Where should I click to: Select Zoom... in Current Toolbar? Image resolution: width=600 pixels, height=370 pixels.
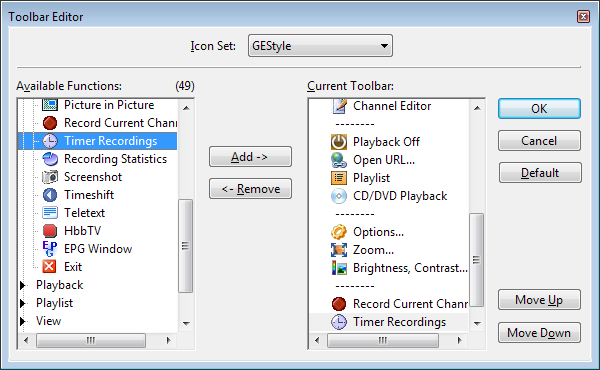point(373,250)
